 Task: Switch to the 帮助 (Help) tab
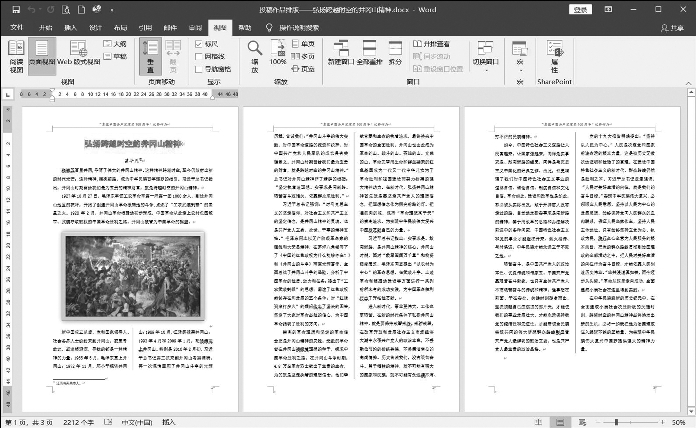[x=245, y=28]
